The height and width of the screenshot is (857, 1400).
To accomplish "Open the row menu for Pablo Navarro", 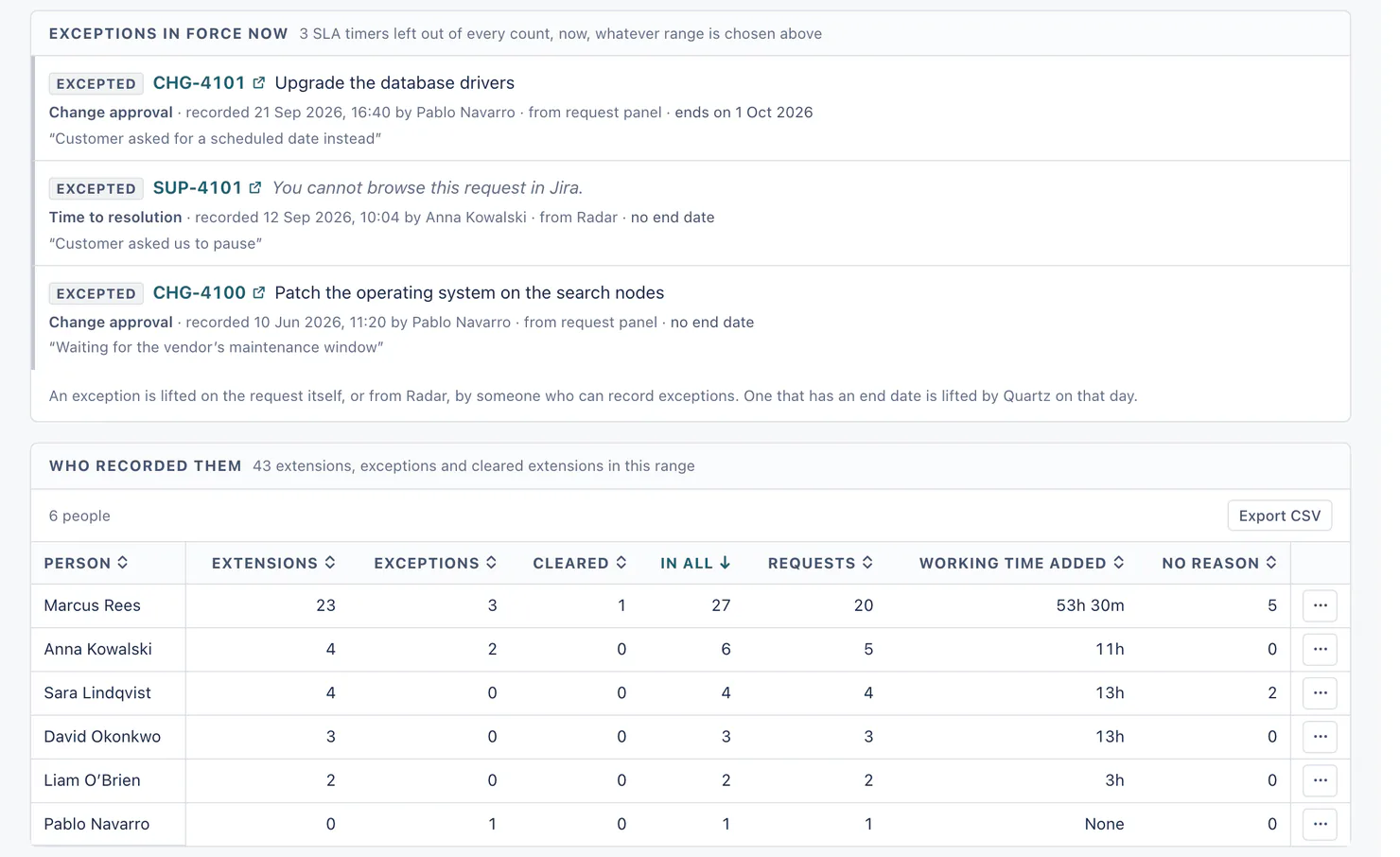I will pos(1320,824).
